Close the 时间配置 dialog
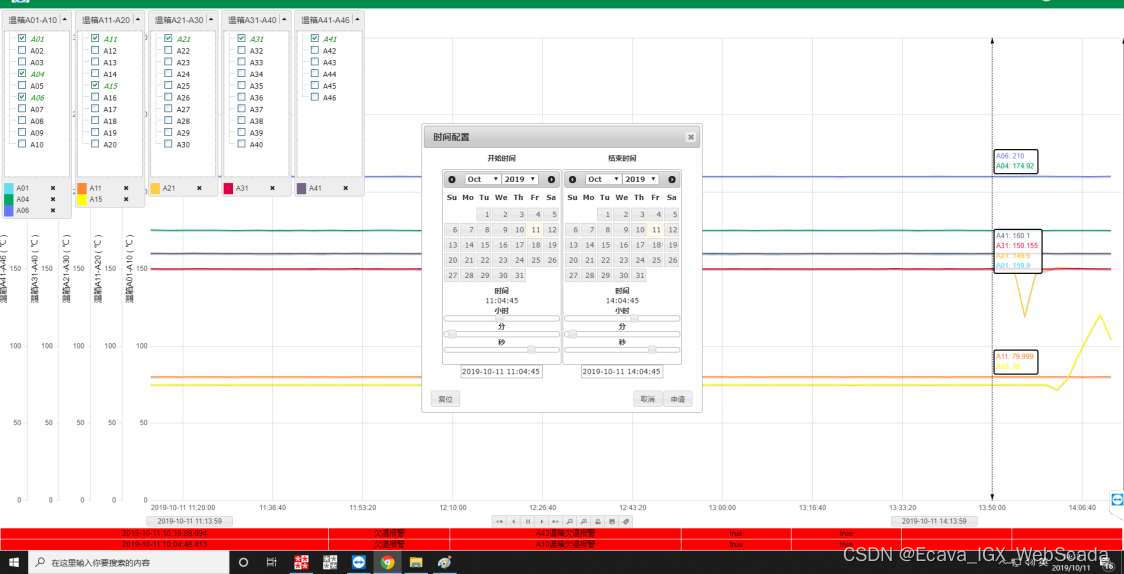 [690, 137]
